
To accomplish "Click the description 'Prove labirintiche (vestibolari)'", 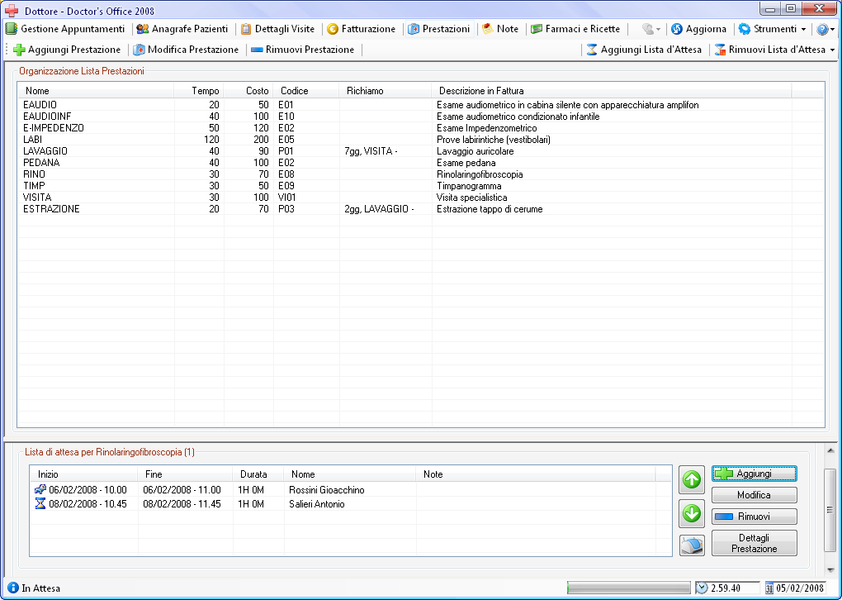I will coord(493,140).
